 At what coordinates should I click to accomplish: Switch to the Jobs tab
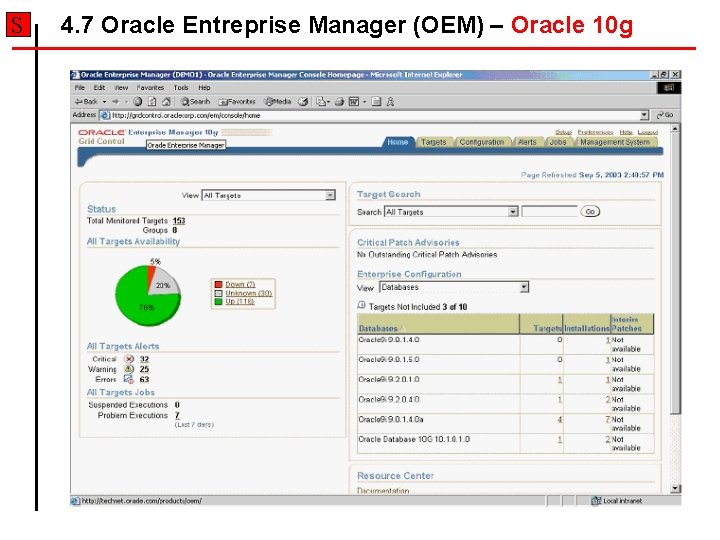[558, 142]
